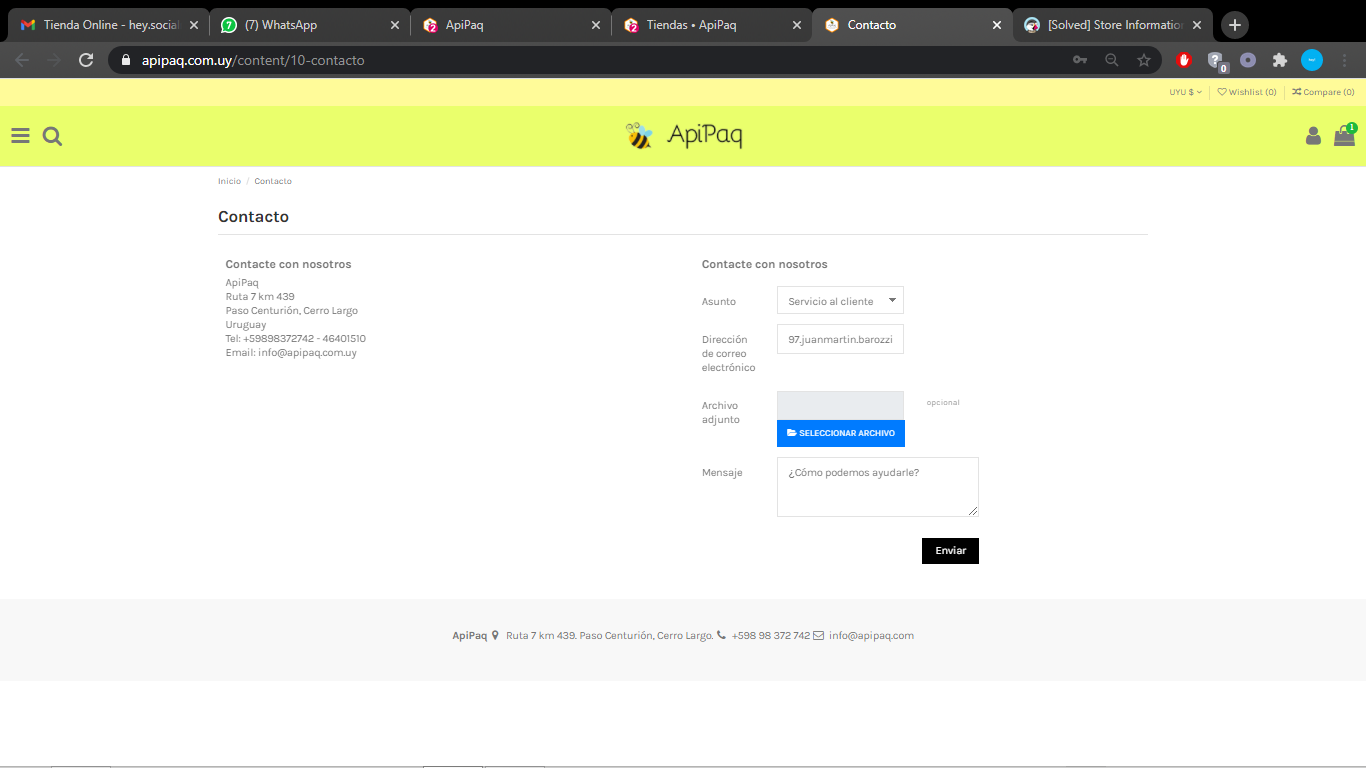Click the 'Paso Centurión, Cerro Largo' line

pos(292,311)
